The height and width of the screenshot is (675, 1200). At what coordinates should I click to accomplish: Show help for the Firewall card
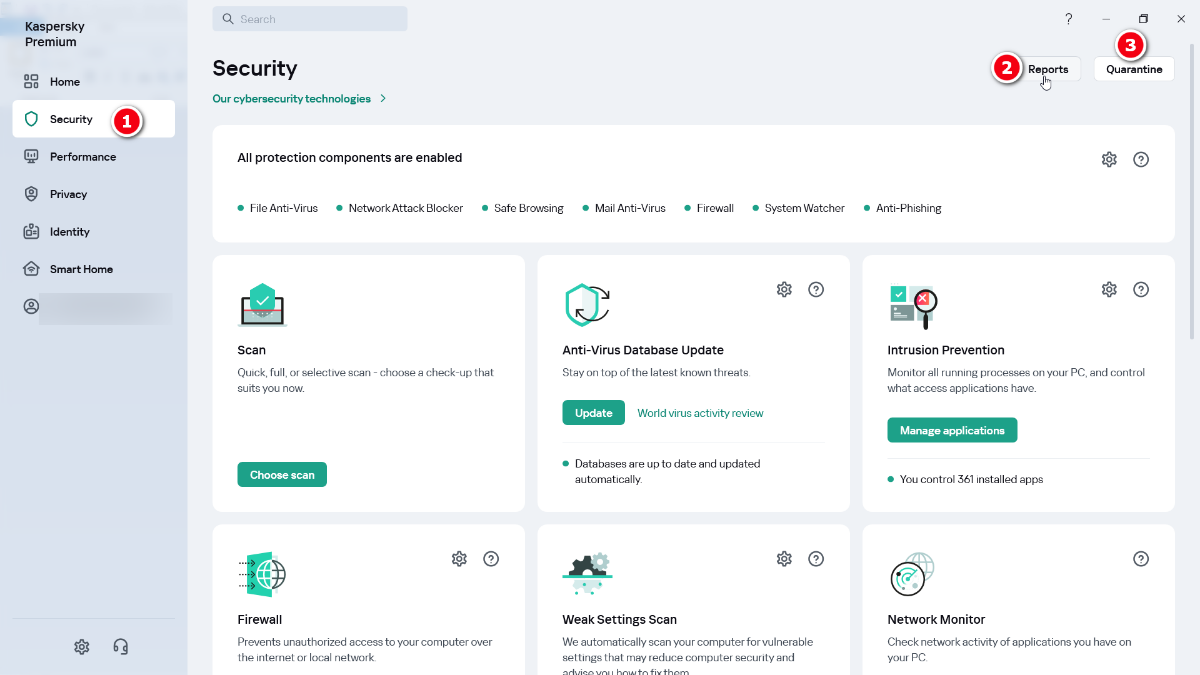[491, 559]
